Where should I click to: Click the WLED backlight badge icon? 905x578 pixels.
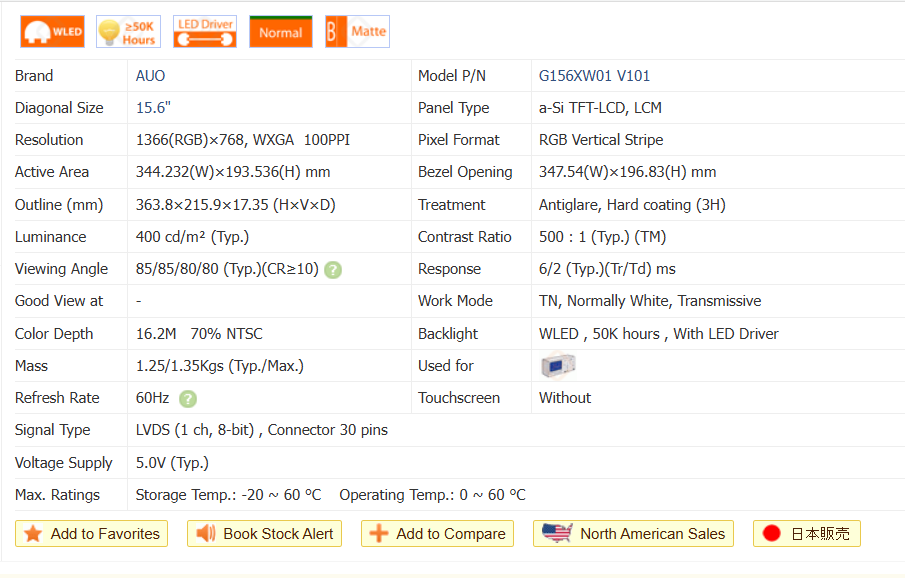pos(52,32)
